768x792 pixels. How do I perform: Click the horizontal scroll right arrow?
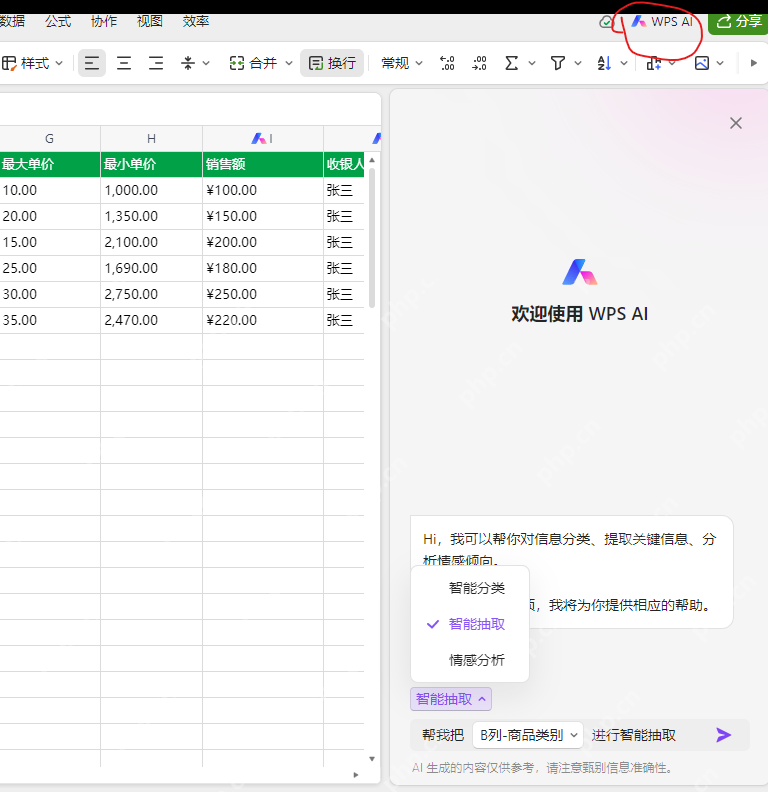tap(356, 775)
